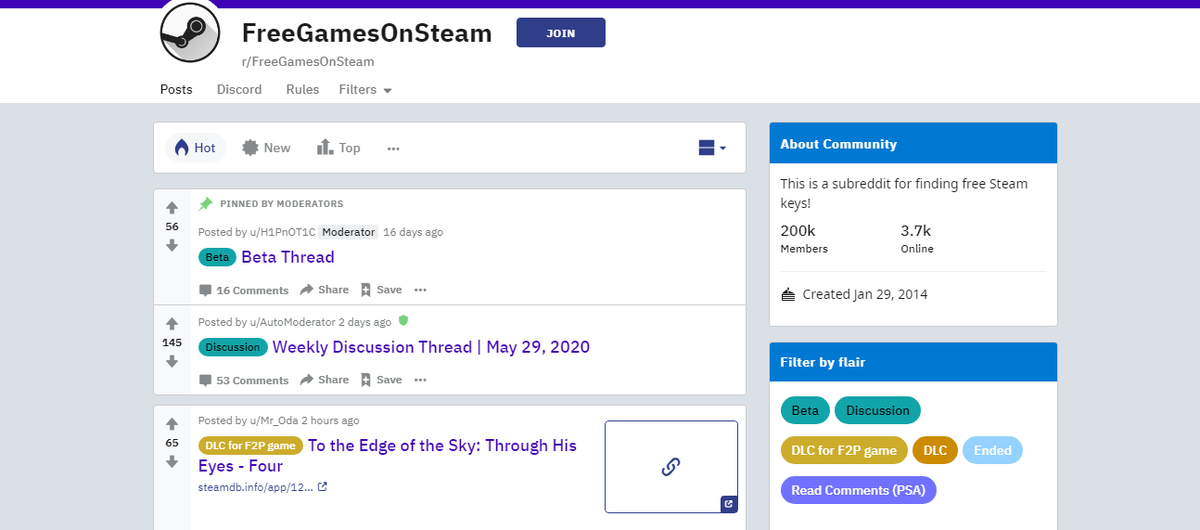Click the 200k Members count
The height and width of the screenshot is (530, 1200).
[804, 238]
